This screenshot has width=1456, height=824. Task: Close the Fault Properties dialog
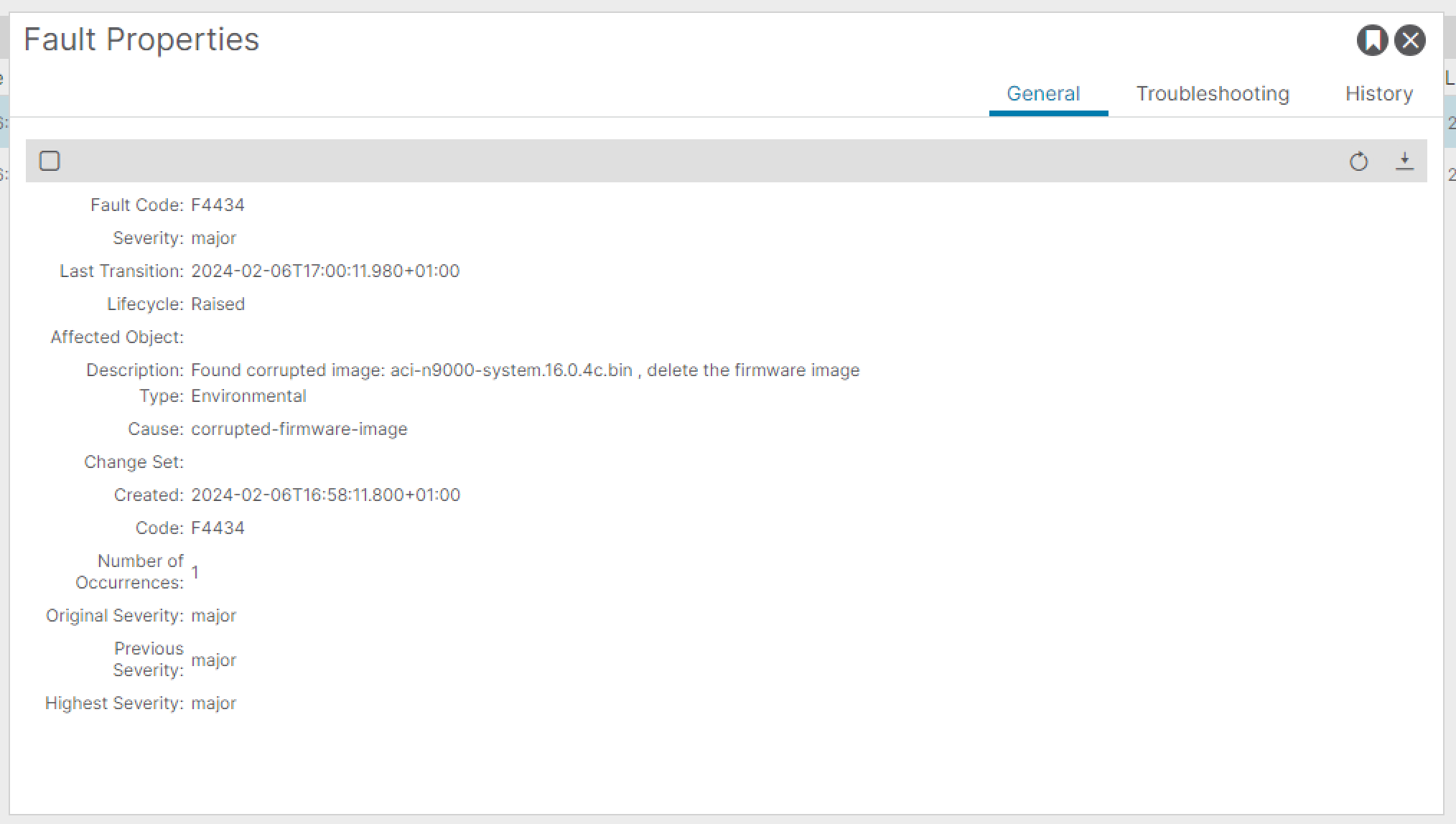click(1410, 40)
